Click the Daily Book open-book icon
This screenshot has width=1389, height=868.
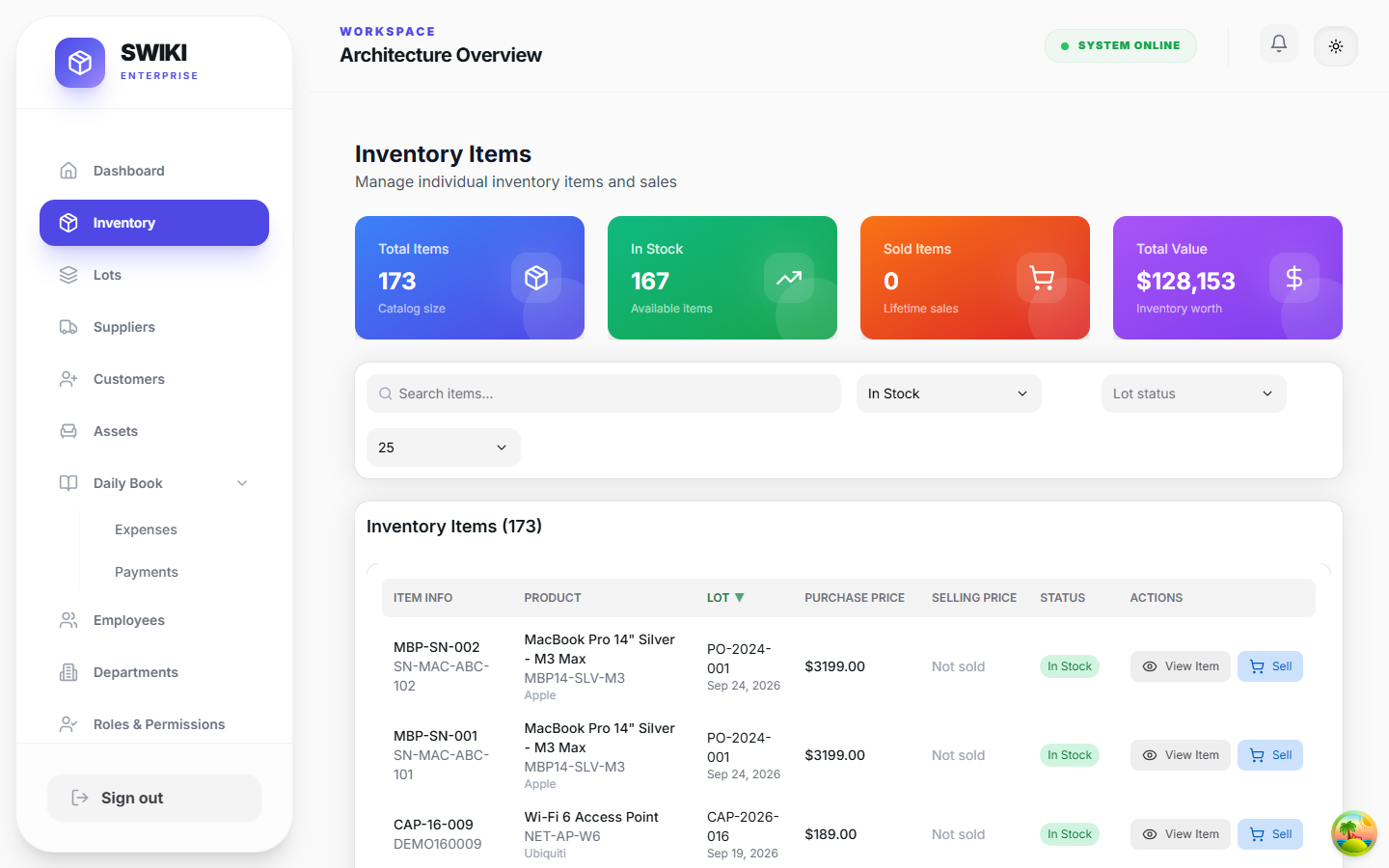pos(68,483)
